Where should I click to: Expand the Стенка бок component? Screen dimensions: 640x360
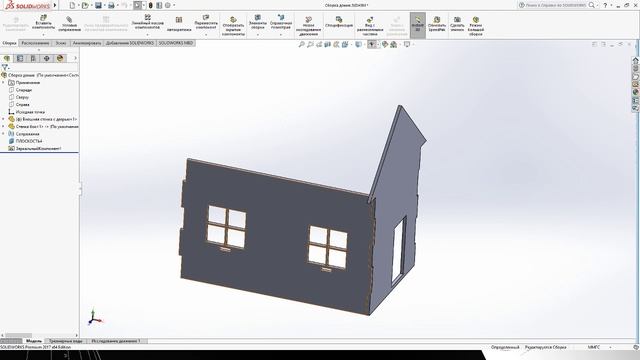click(3, 127)
